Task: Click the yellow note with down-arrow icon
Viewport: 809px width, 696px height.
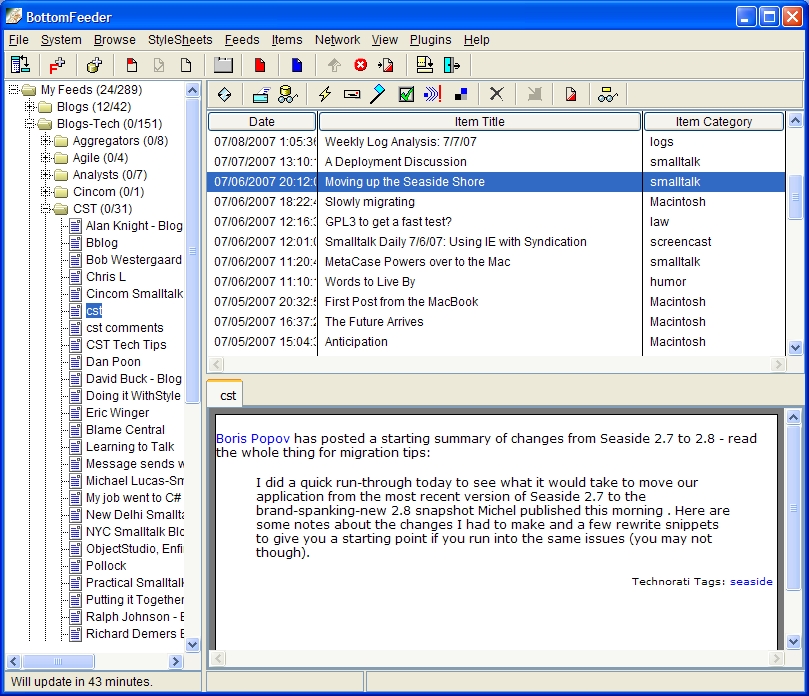Action: coord(425,65)
